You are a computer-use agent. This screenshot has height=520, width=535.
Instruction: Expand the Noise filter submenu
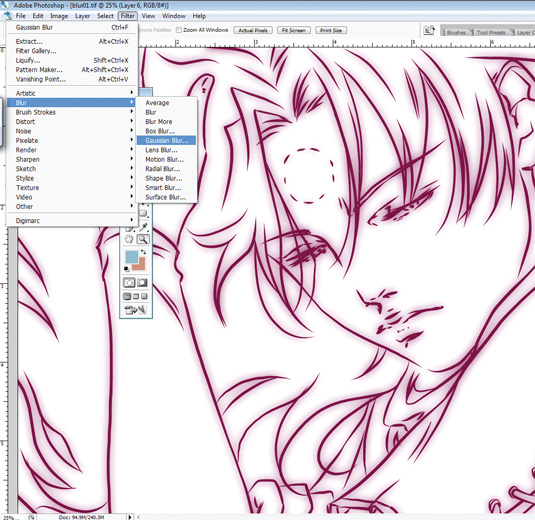click(72, 131)
